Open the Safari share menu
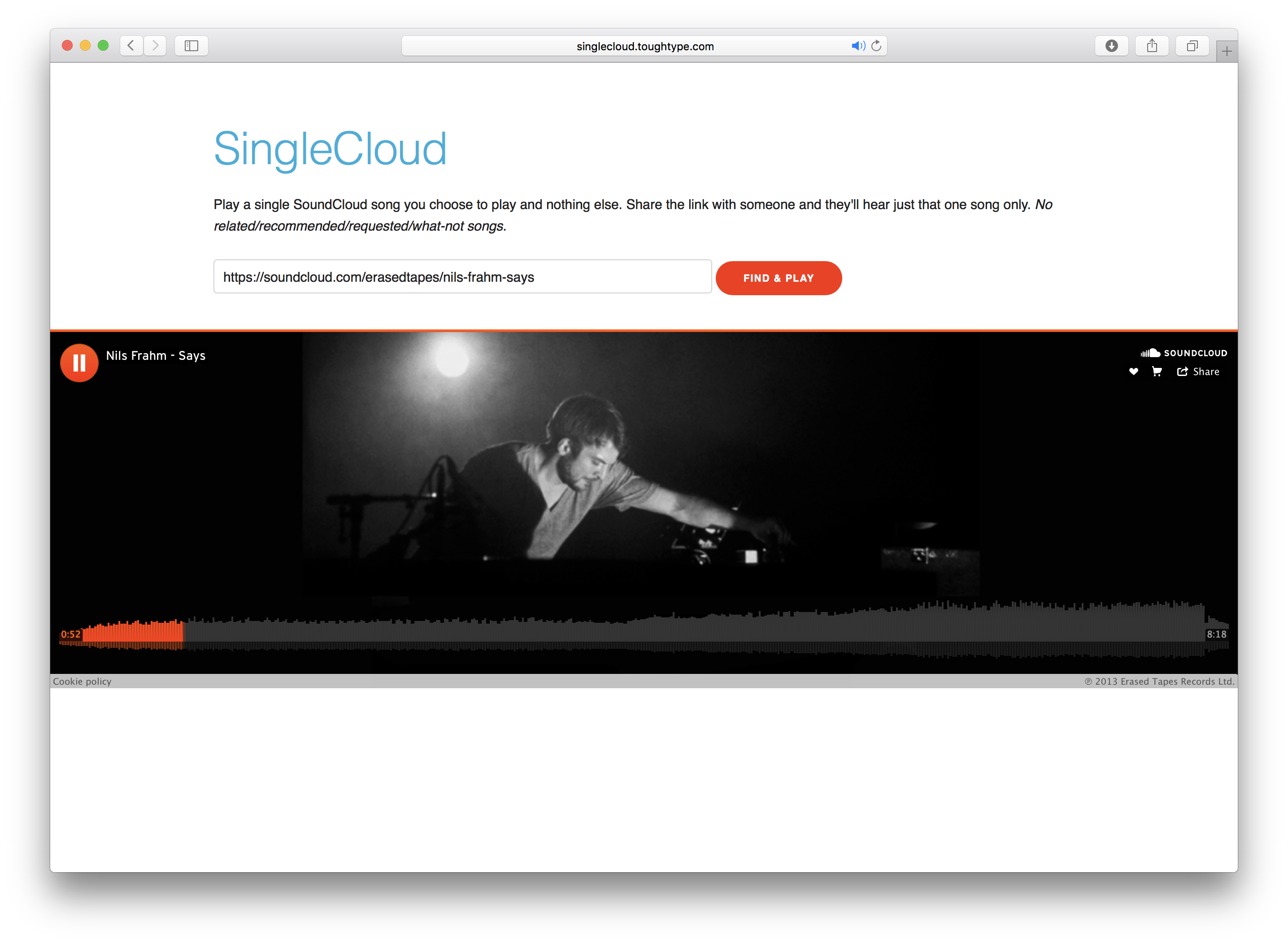This screenshot has width=1288, height=944. tap(1152, 46)
